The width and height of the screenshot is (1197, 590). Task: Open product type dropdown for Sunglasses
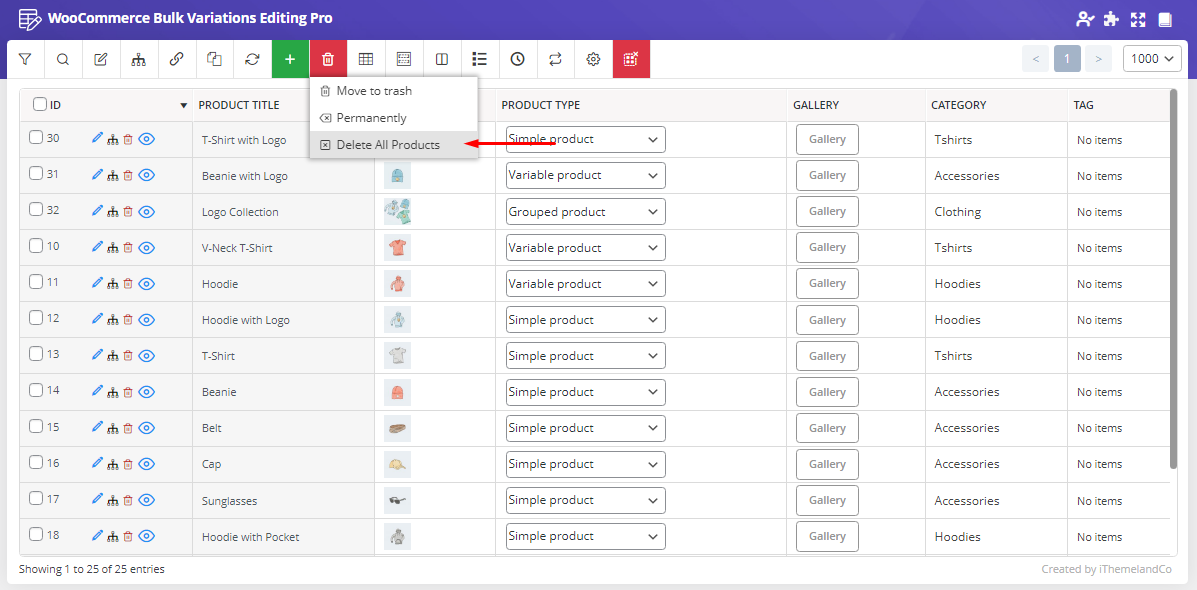click(x=585, y=500)
